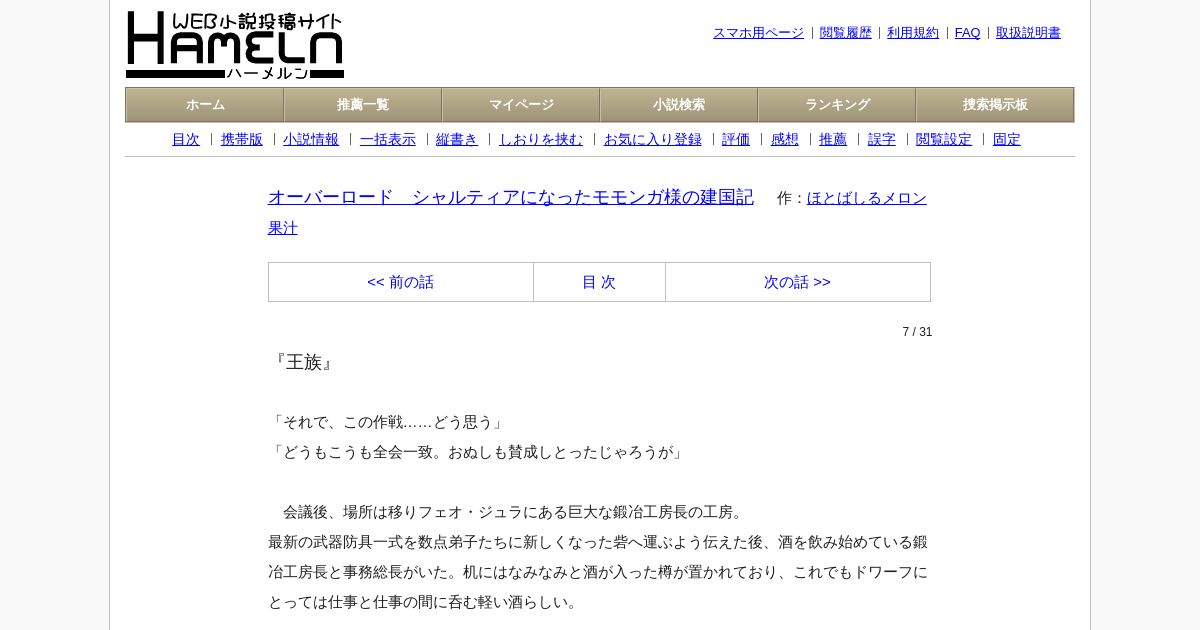The image size is (1200, 630).
Task: Open the マイページ tab
Action: click(x=521, y=105)
